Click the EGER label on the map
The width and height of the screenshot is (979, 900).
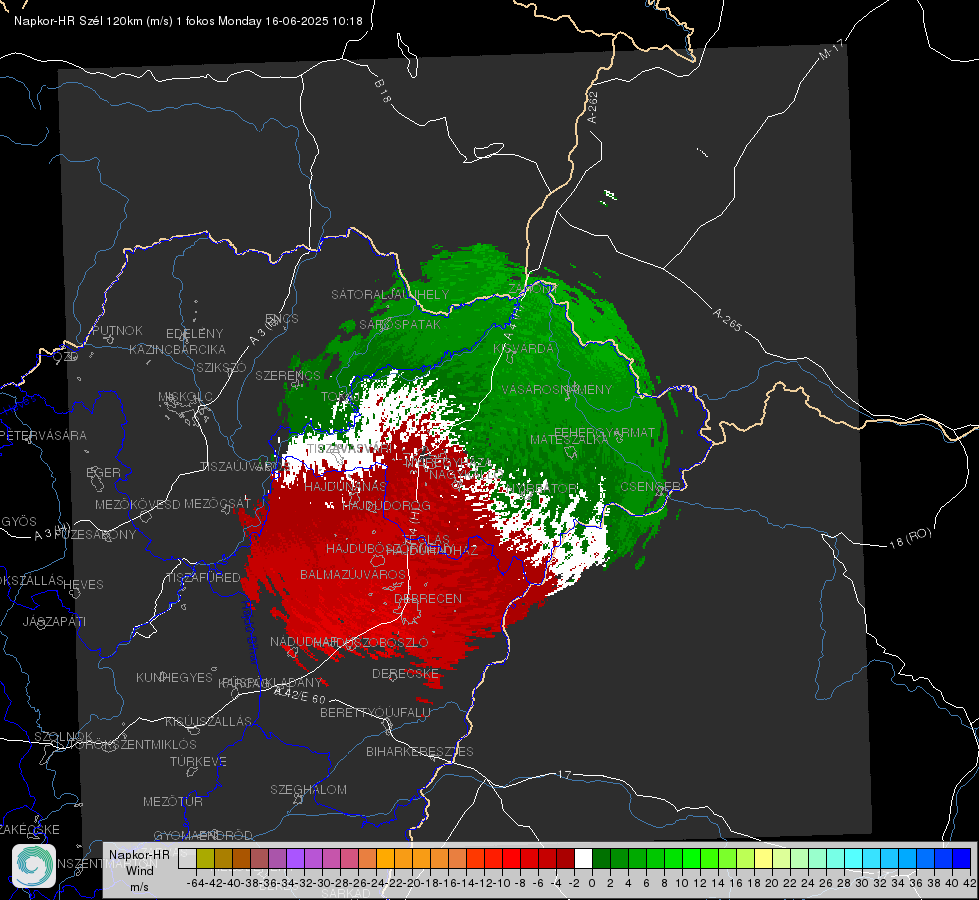(104, 473)
